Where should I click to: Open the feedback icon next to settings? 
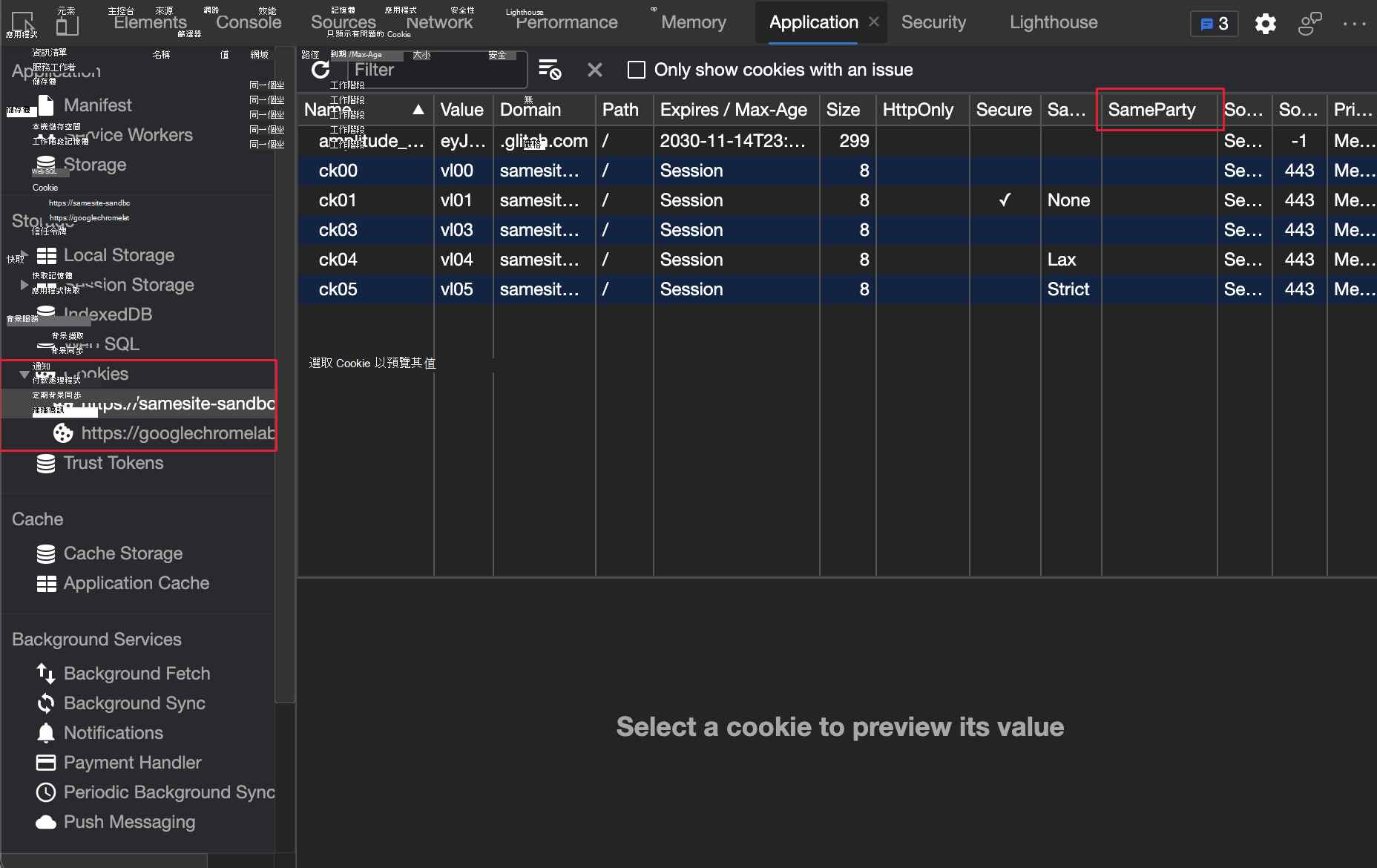click(1310, 24)
